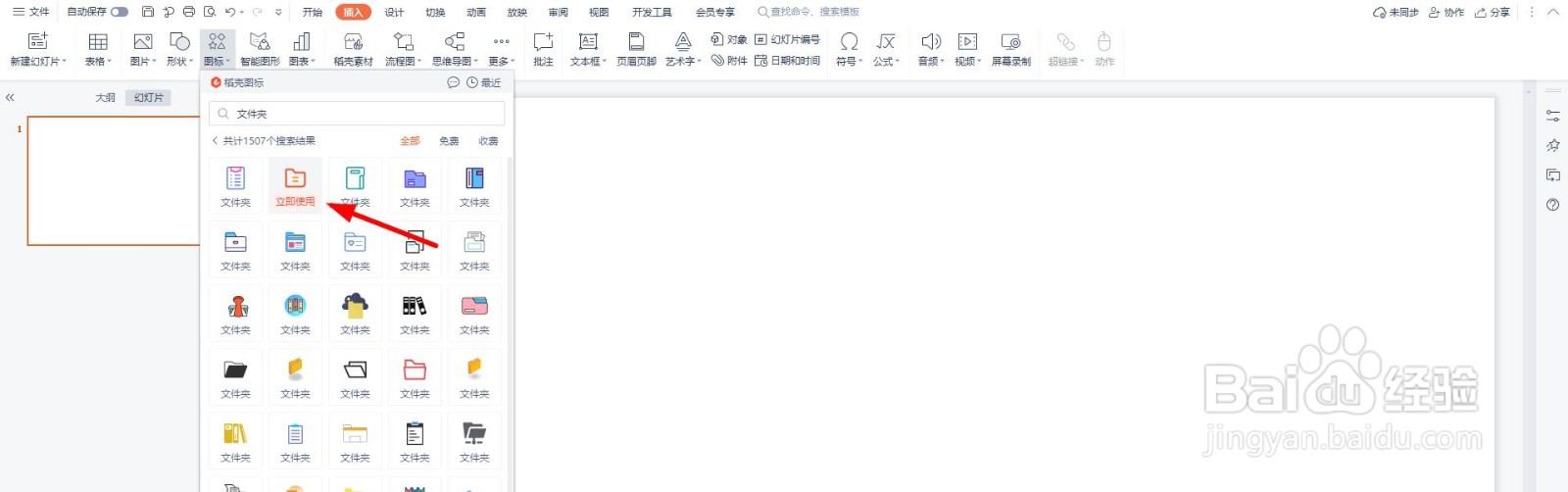The image size is (1568, 492).
Task: Switch to the 开始 home tab
Action: click(313, 12)
